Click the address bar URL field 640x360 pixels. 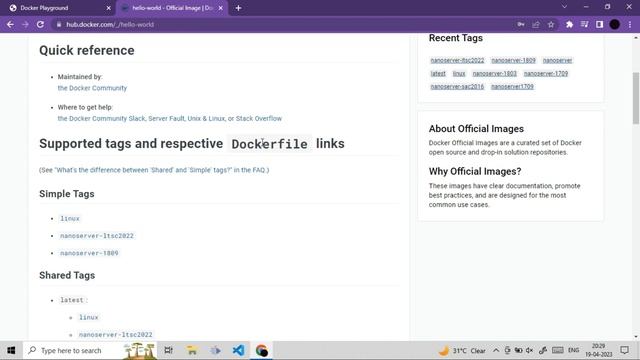pyautogui.click(x=286, y=24)
